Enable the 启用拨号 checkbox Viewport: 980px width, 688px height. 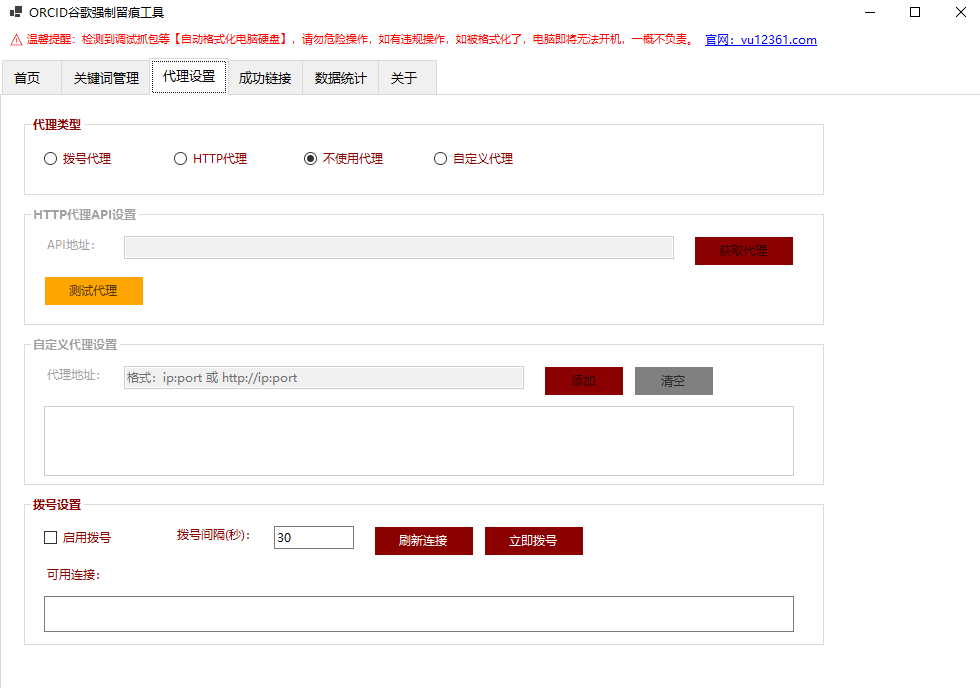tap(51, 538)
